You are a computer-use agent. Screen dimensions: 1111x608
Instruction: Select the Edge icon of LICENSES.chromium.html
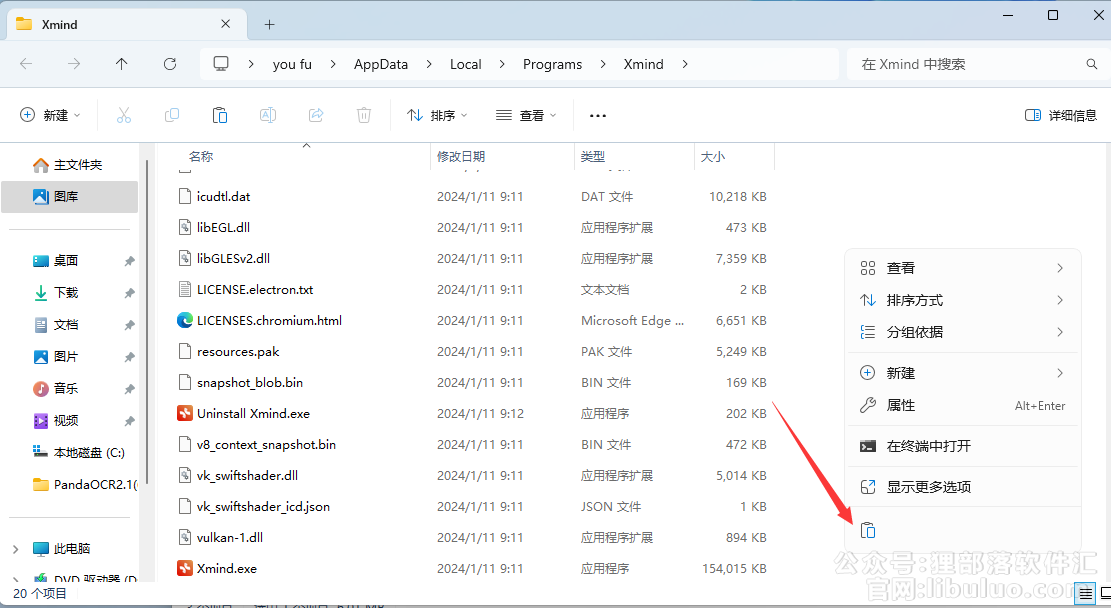[x=185, y=320]
